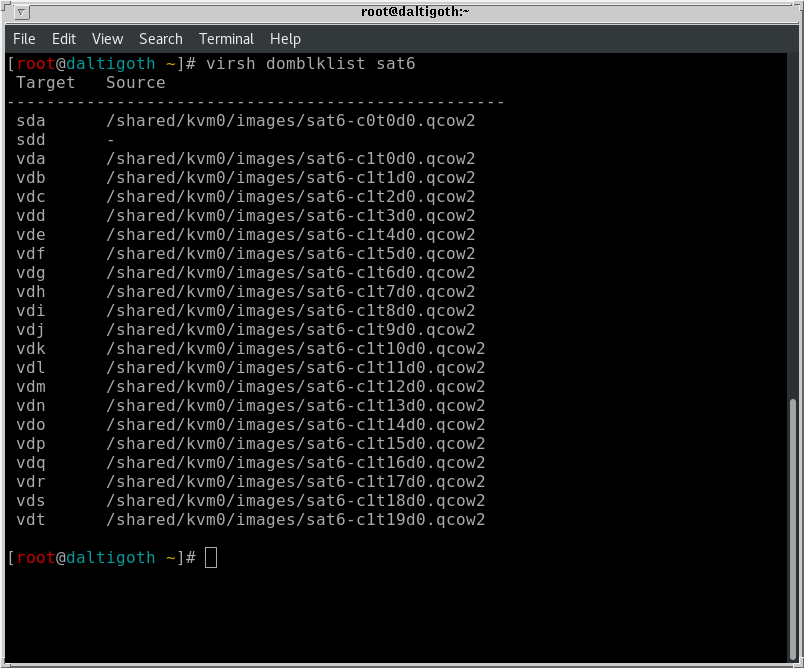Open the File menu
The height and width of the screenshot is (668, 804).
(24, 39)
